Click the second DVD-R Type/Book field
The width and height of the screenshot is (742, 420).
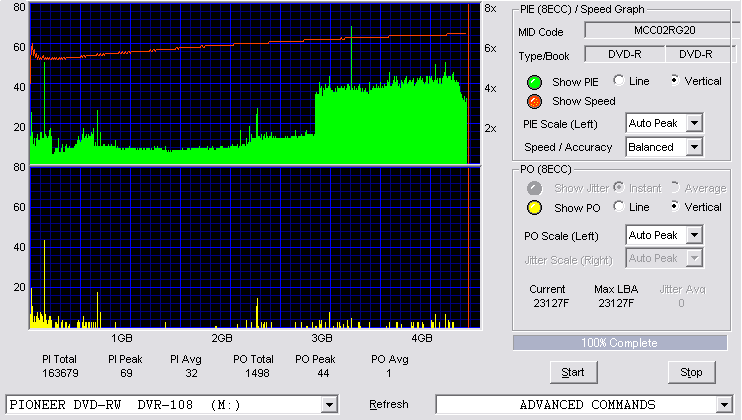(700, 54)
